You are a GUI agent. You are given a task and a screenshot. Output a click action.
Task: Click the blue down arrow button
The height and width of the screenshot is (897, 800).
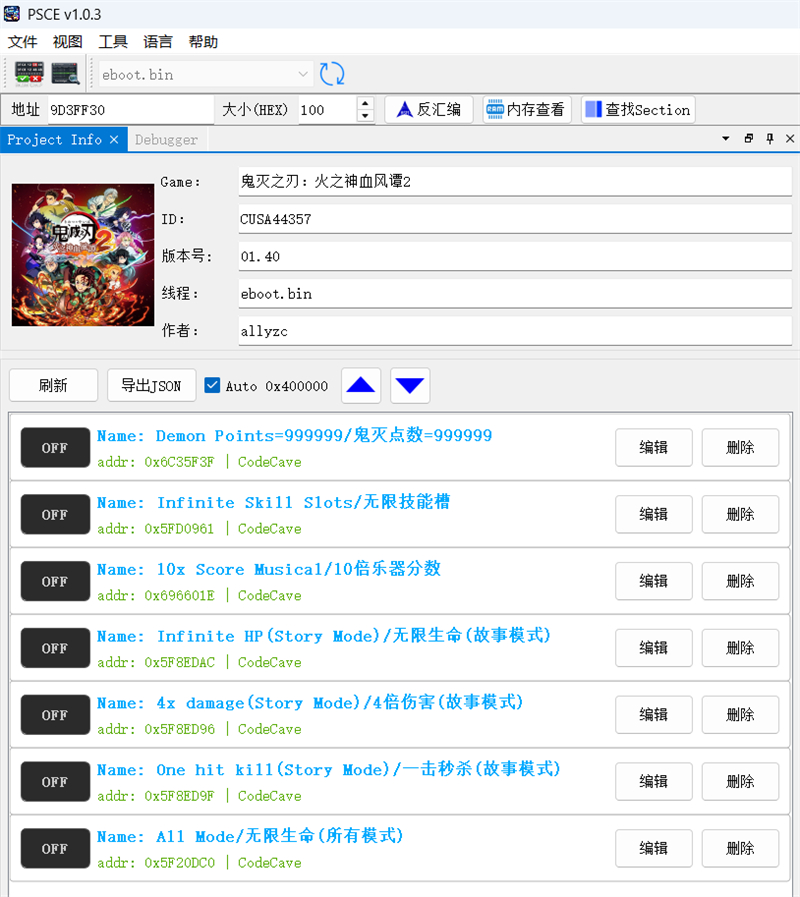(x=409, y=385)
